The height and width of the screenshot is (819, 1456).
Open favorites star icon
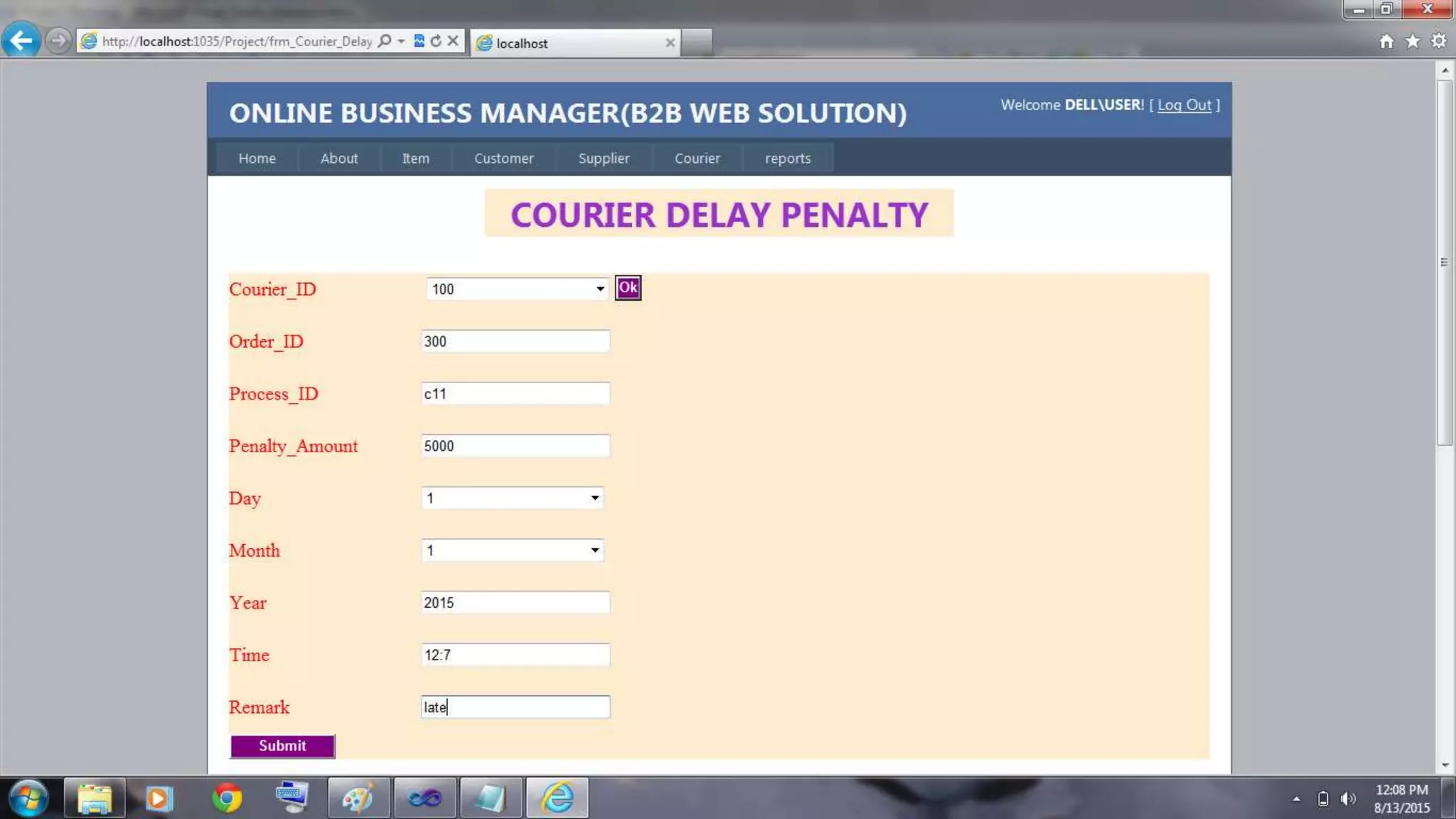click(x=1413, y=41)
